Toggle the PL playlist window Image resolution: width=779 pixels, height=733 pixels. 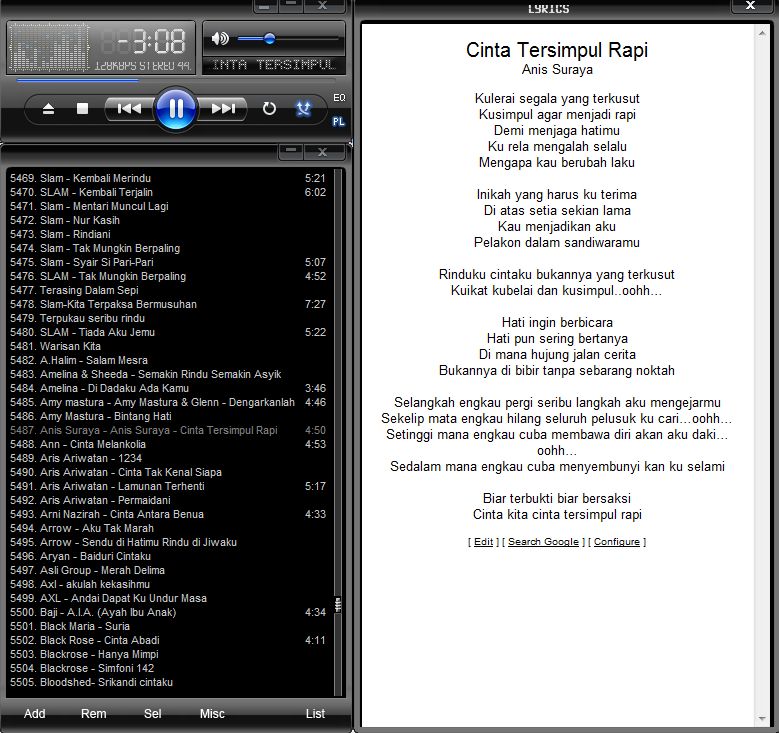click(339, 121)
